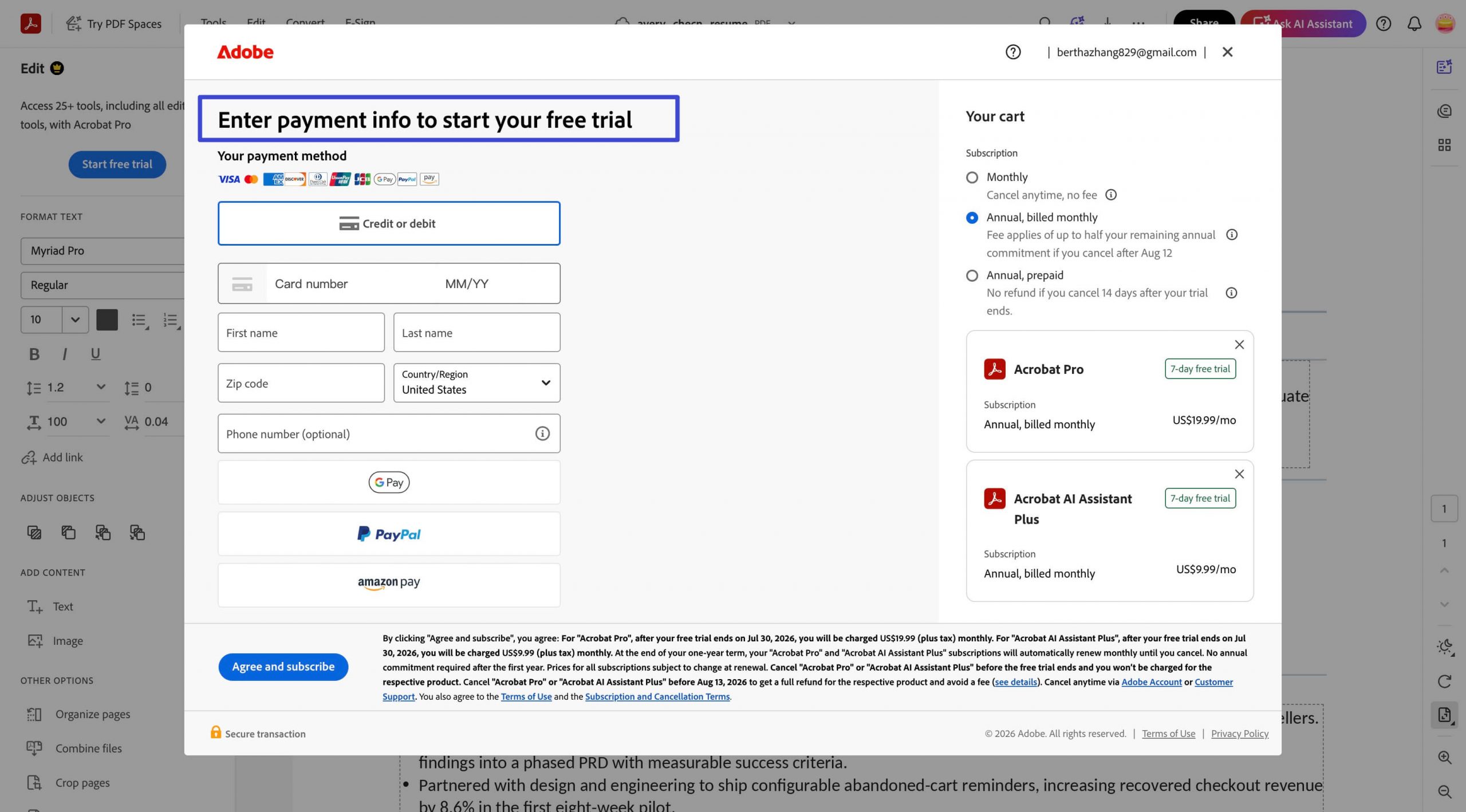The height and width of the screenshot is (812, 1466).
Task: Show info about phone number field
Action: point(542,433)
